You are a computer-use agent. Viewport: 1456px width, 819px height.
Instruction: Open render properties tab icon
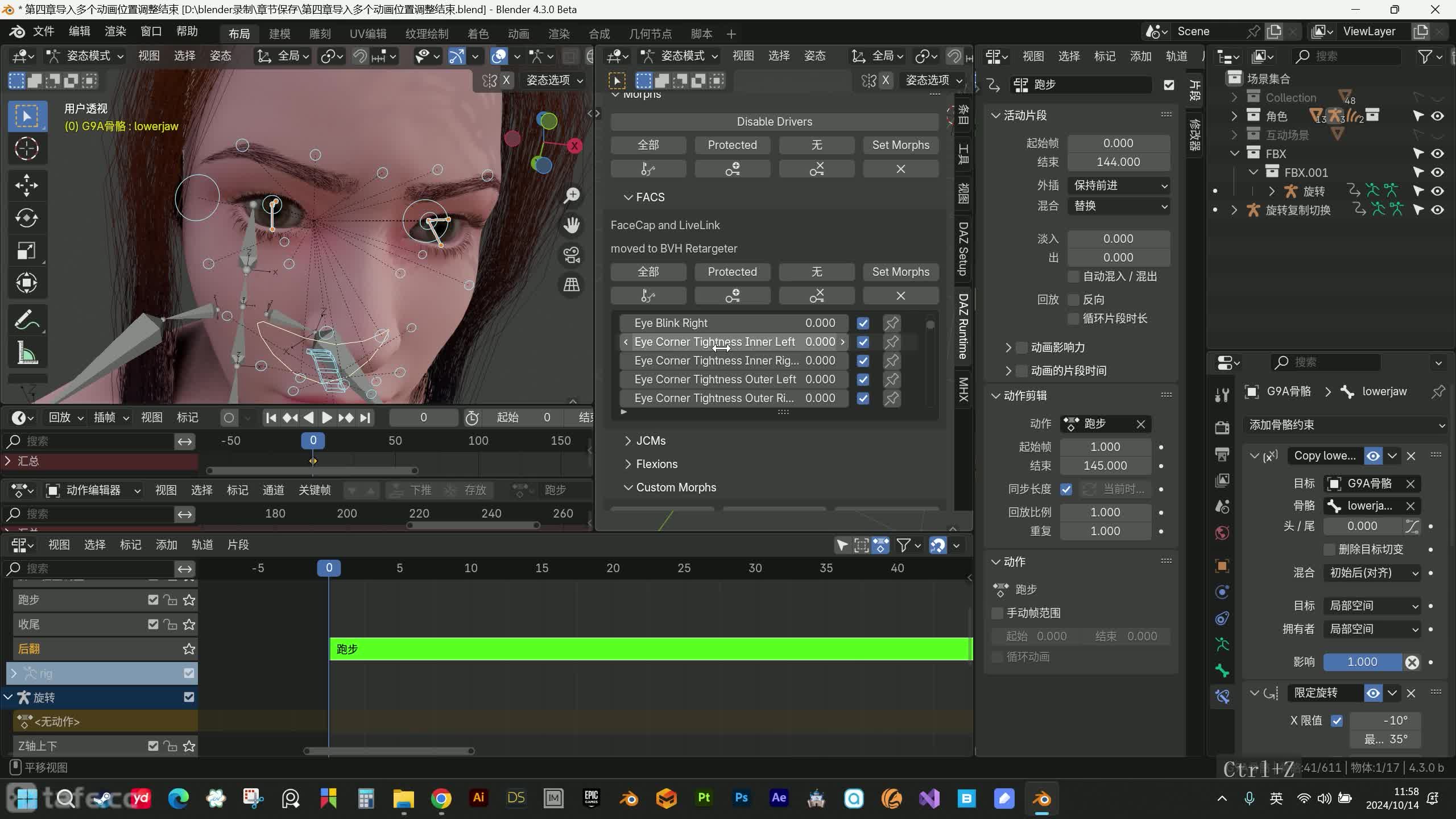[1222, 428]
